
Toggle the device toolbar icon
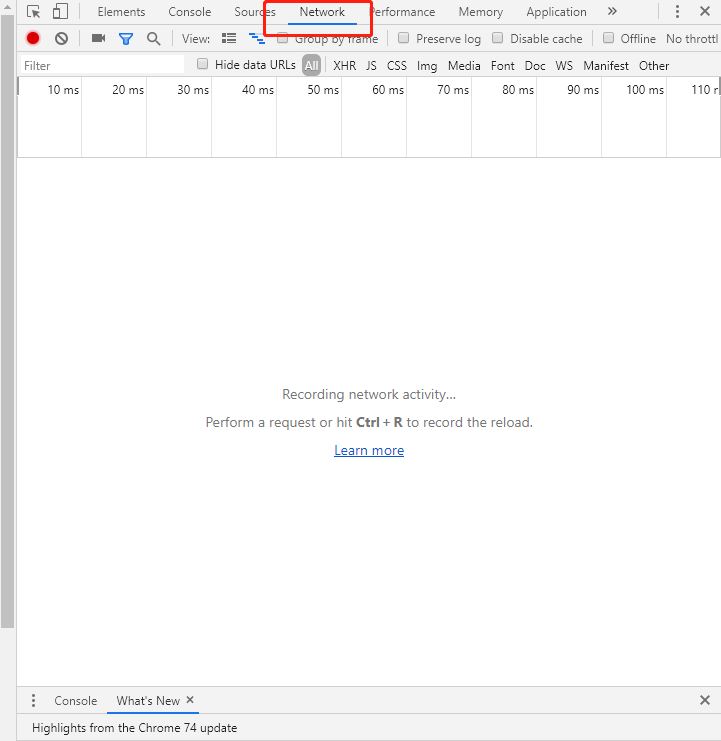click(60, 12)
